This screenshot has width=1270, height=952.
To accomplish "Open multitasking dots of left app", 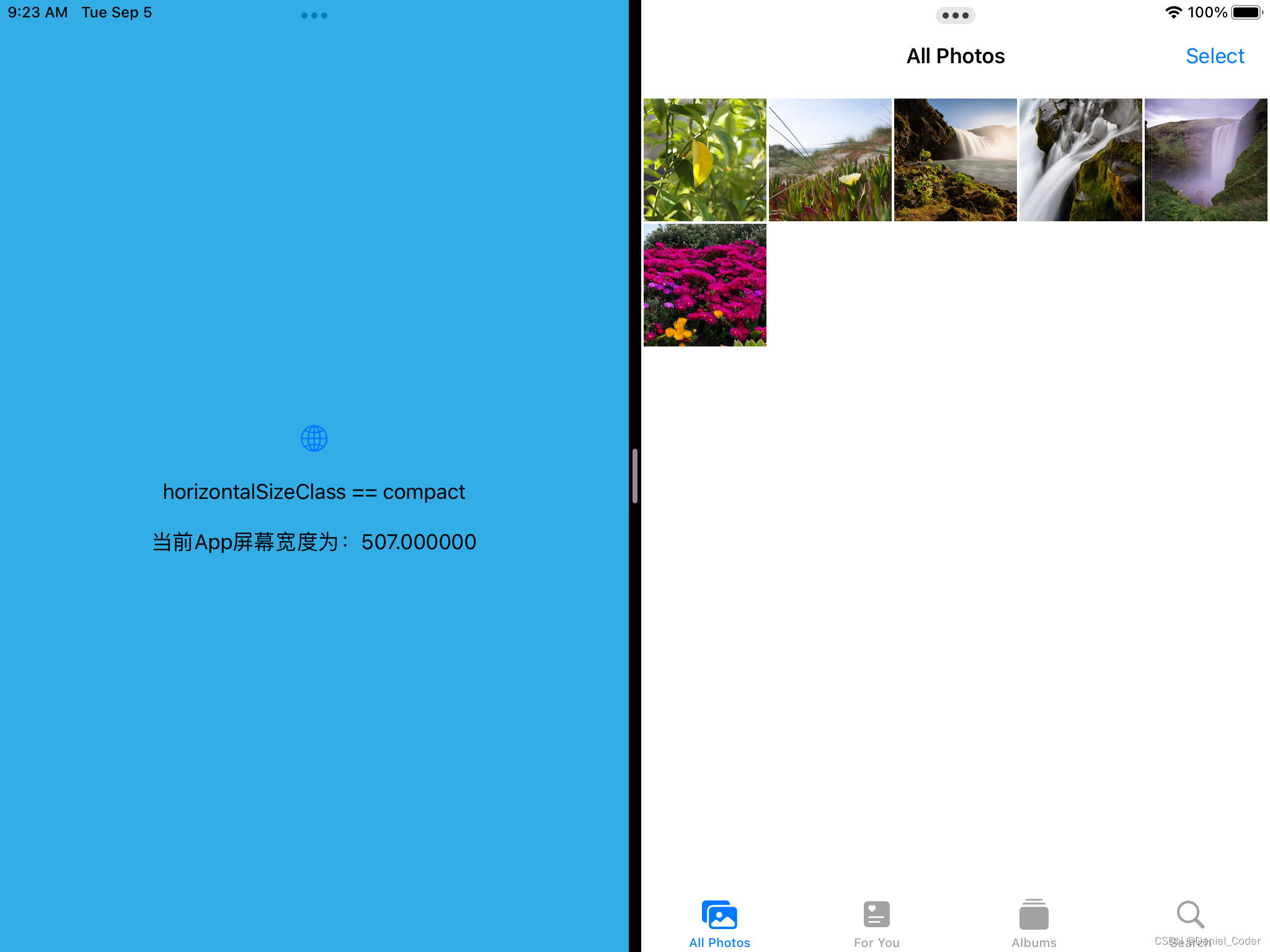I will [314, 15].
